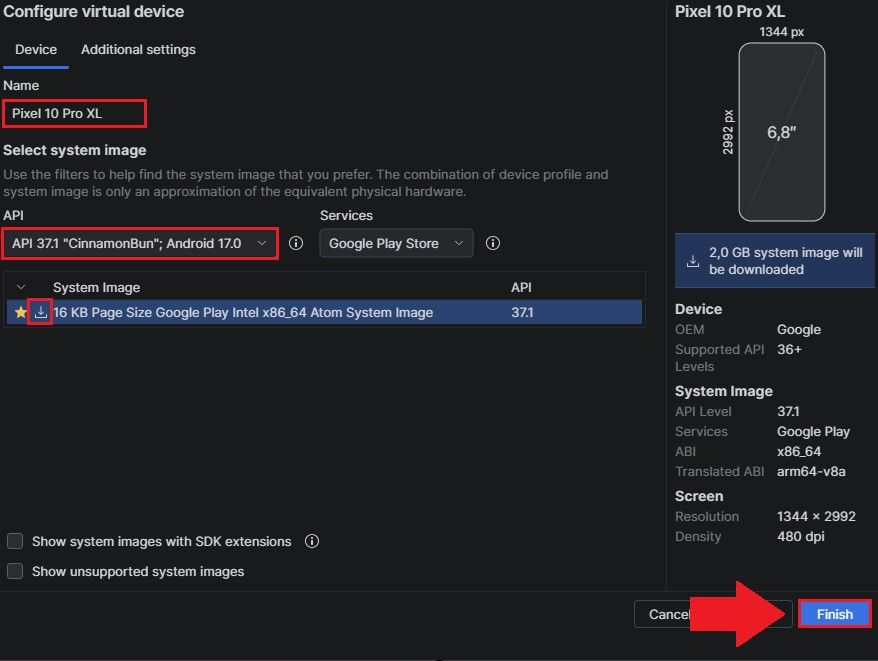
Task: Collapse the System Image table group chevron
Action: click(21, 287)
